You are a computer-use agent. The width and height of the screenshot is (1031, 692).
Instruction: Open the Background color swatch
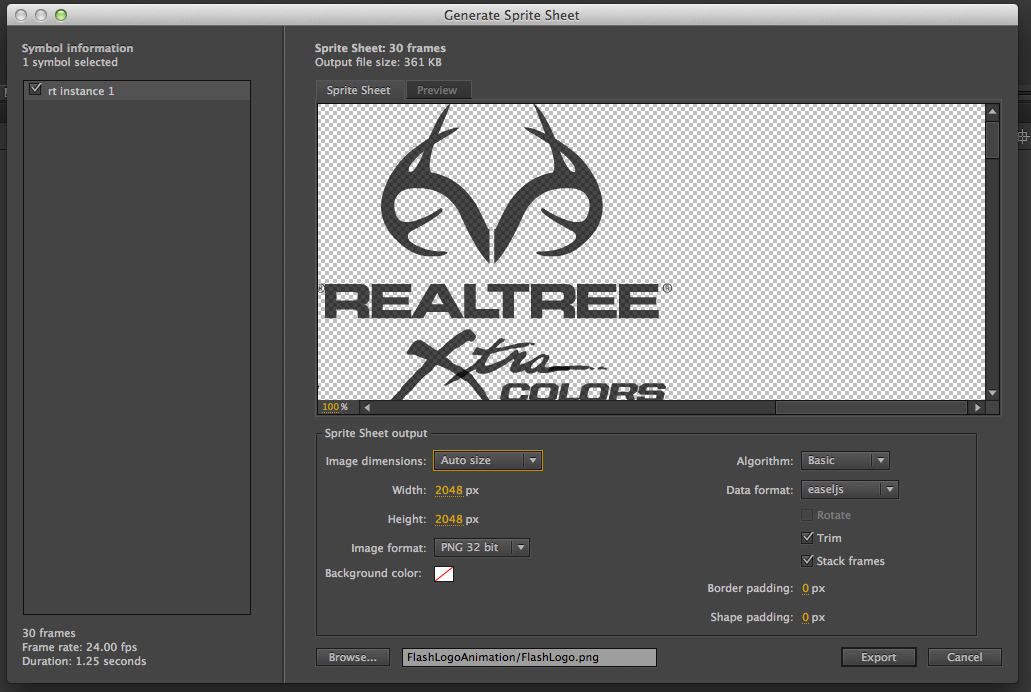444,574
